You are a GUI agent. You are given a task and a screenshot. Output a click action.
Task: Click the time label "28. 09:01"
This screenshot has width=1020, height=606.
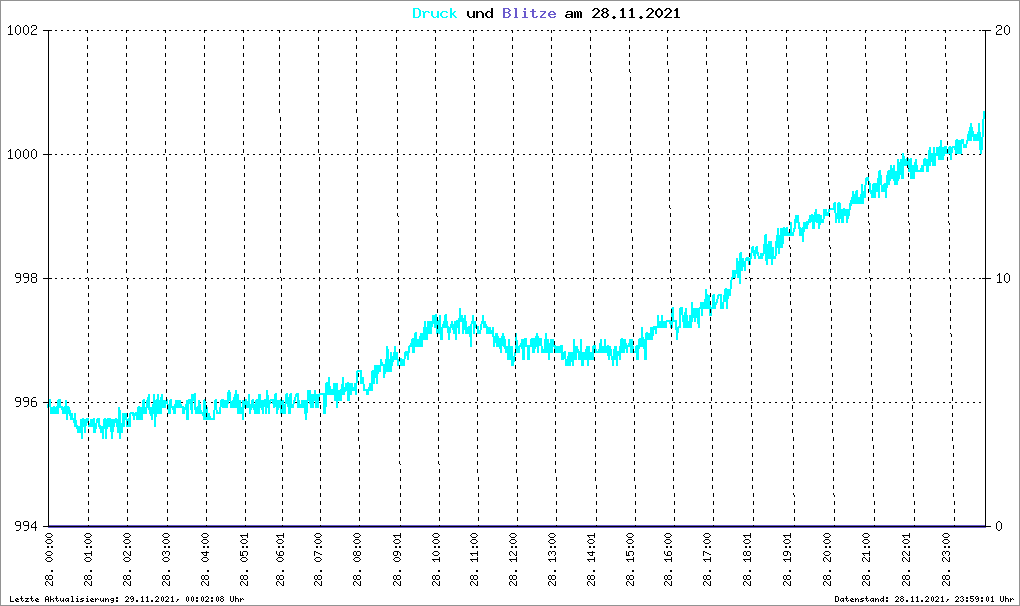(x=397, y=559)
